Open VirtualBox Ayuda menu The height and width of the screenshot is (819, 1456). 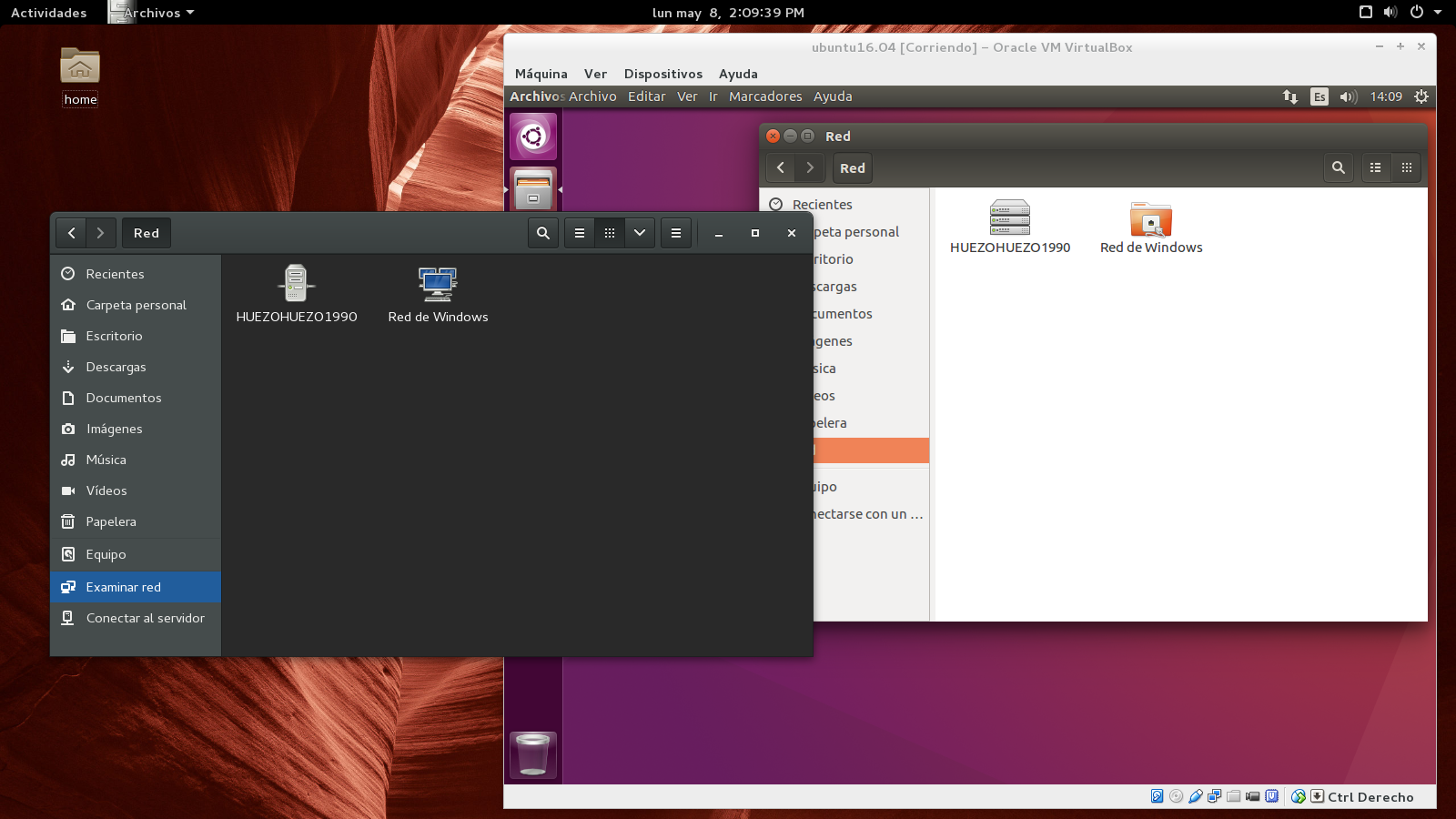pyautogui.click(x=738, y=74)
